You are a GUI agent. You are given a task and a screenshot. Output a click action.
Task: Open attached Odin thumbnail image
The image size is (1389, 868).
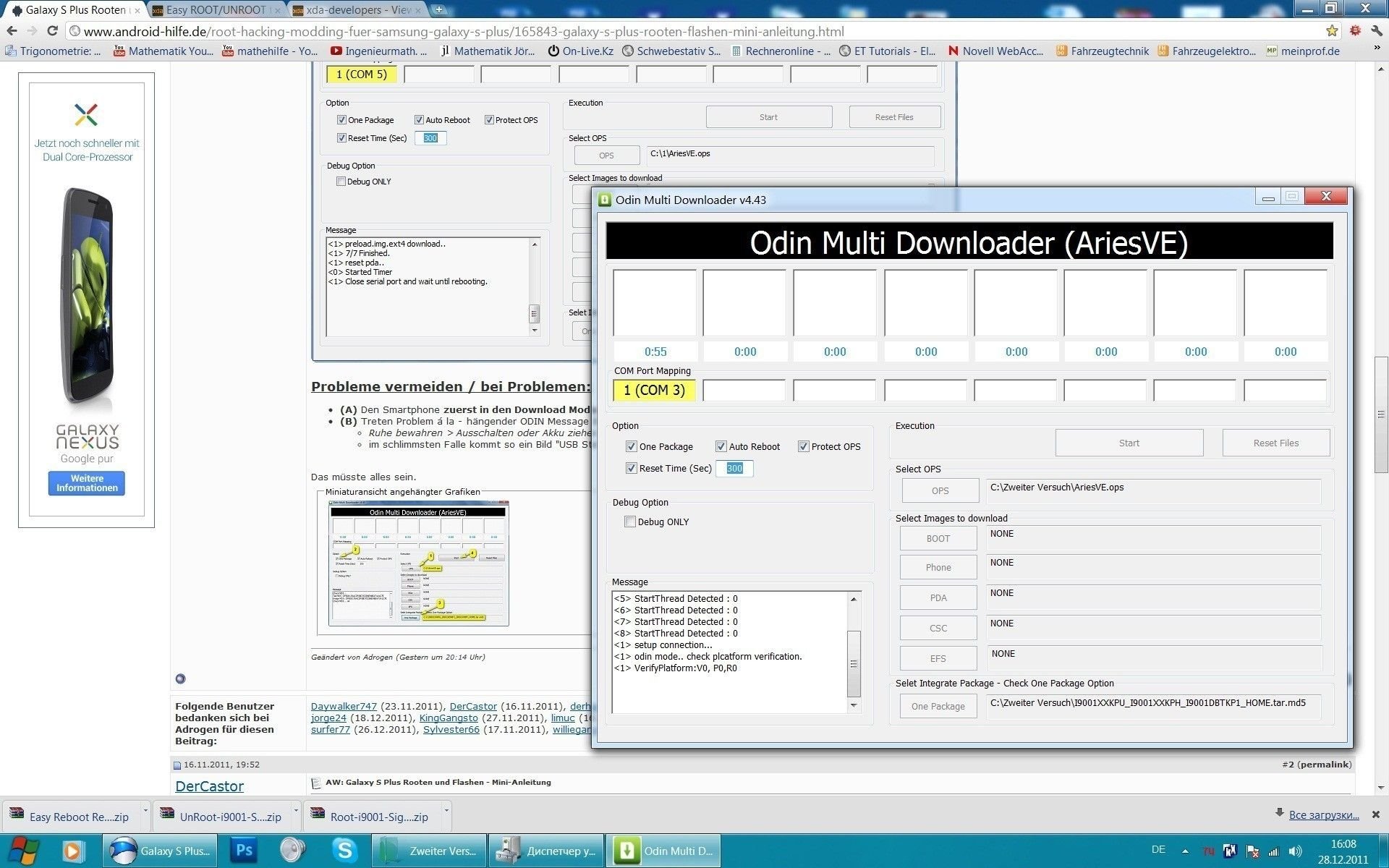point(418,563)
